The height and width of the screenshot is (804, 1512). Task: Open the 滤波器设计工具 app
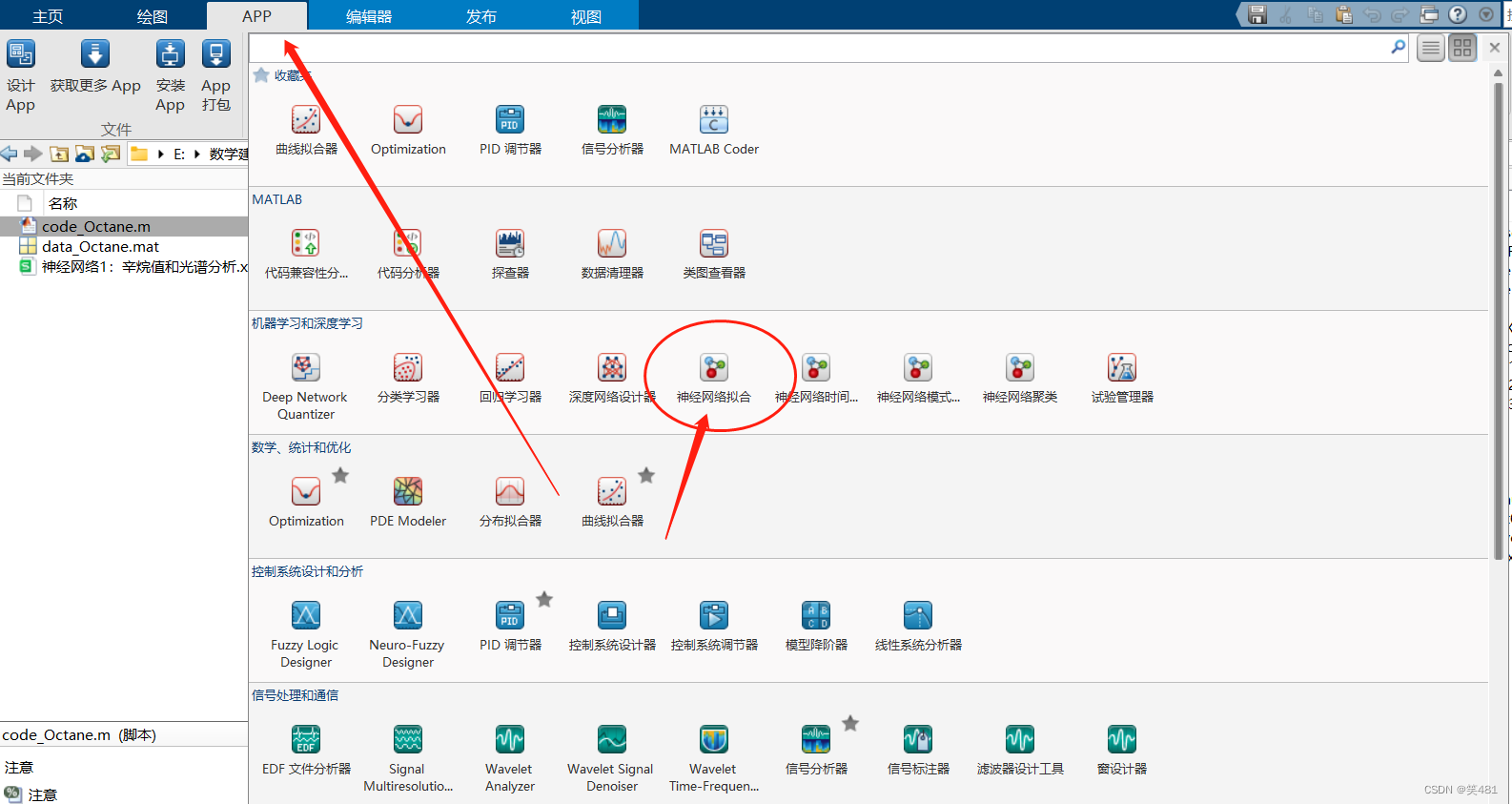(x=1020, y=751)
